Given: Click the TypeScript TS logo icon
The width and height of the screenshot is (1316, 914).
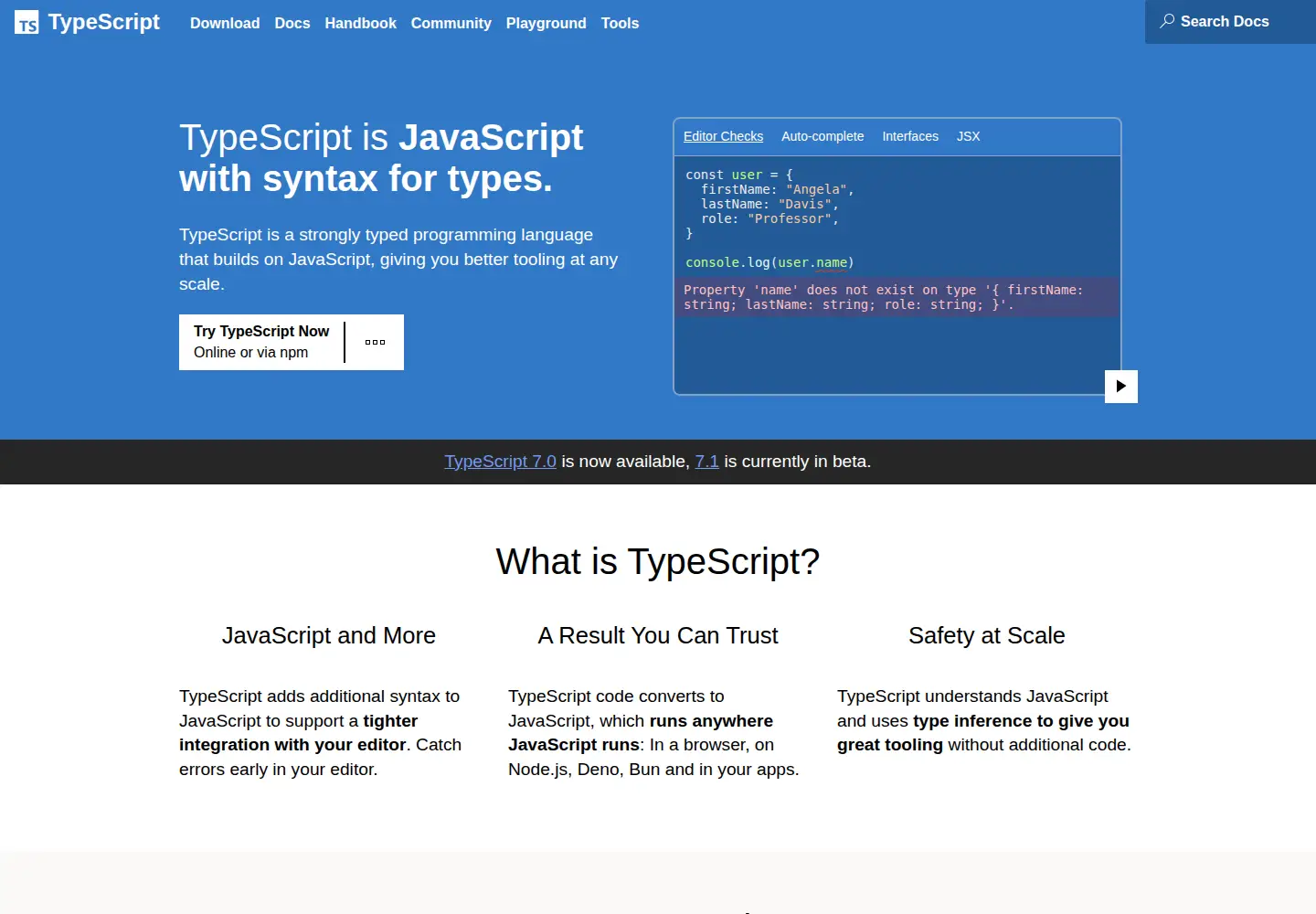Looking at the screenshot, I should click(27, 23).
